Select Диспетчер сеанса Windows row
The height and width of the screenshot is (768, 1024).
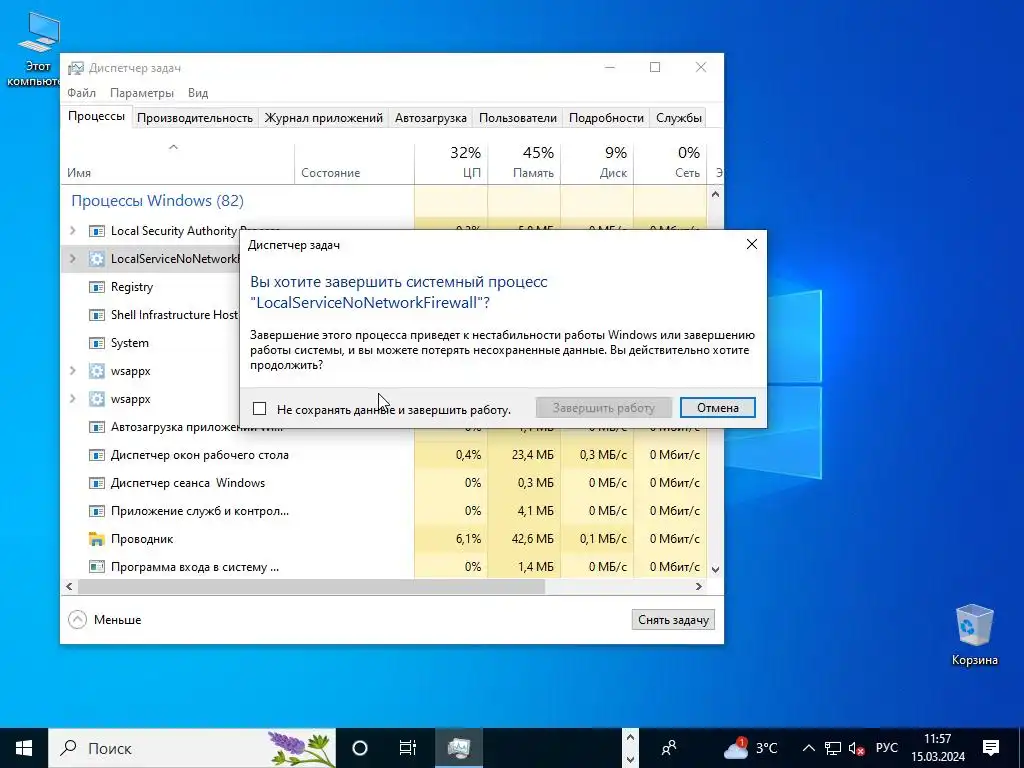(x=383, y=483)
